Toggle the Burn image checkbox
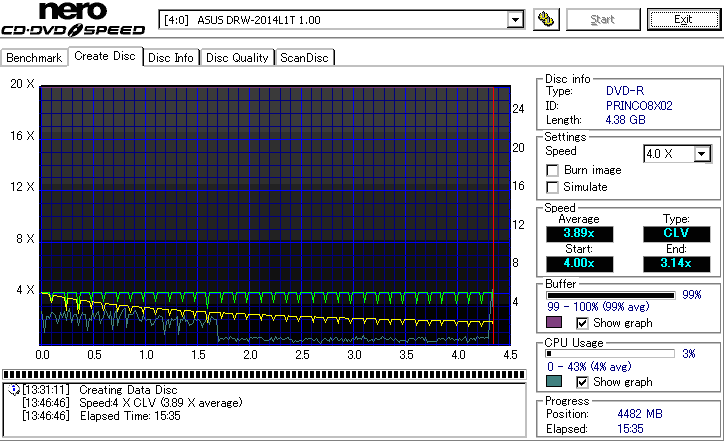724x441 pixels. (552, 170)
